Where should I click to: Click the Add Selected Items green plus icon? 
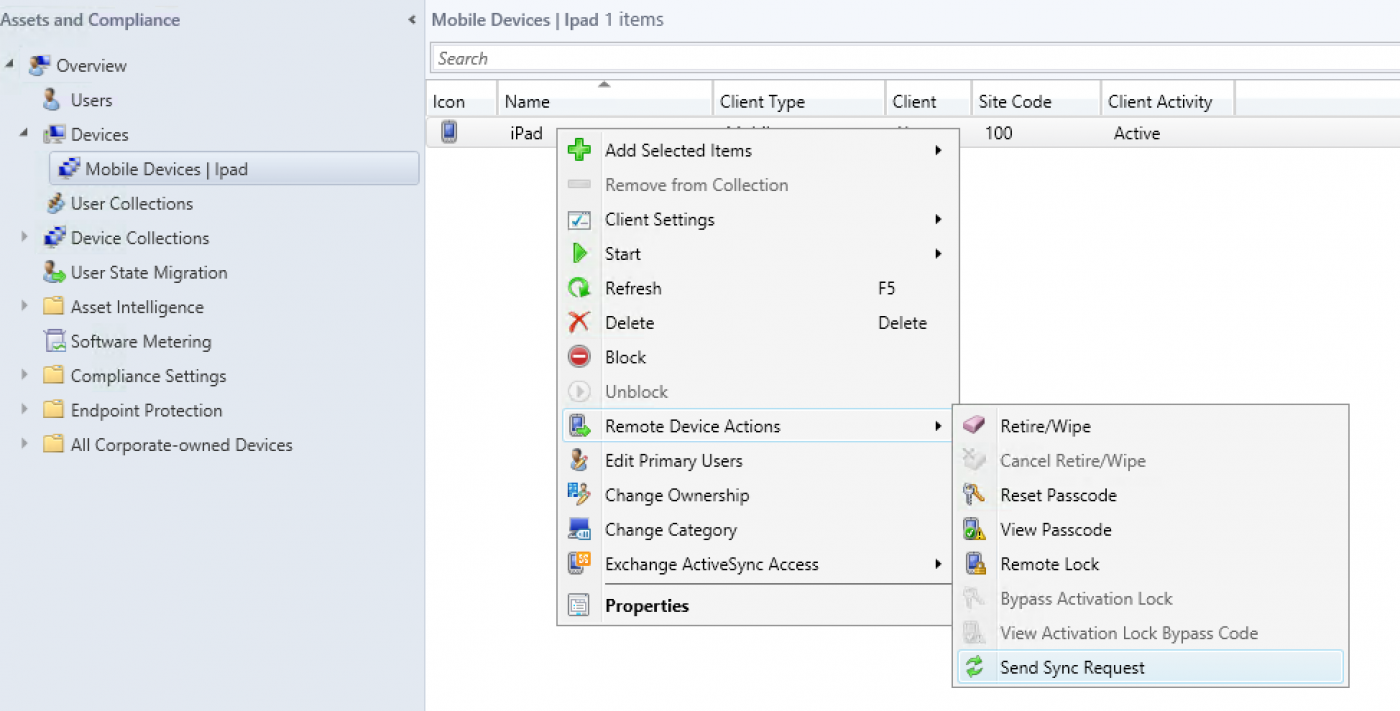pyautogui.click(x=580, y=150)
